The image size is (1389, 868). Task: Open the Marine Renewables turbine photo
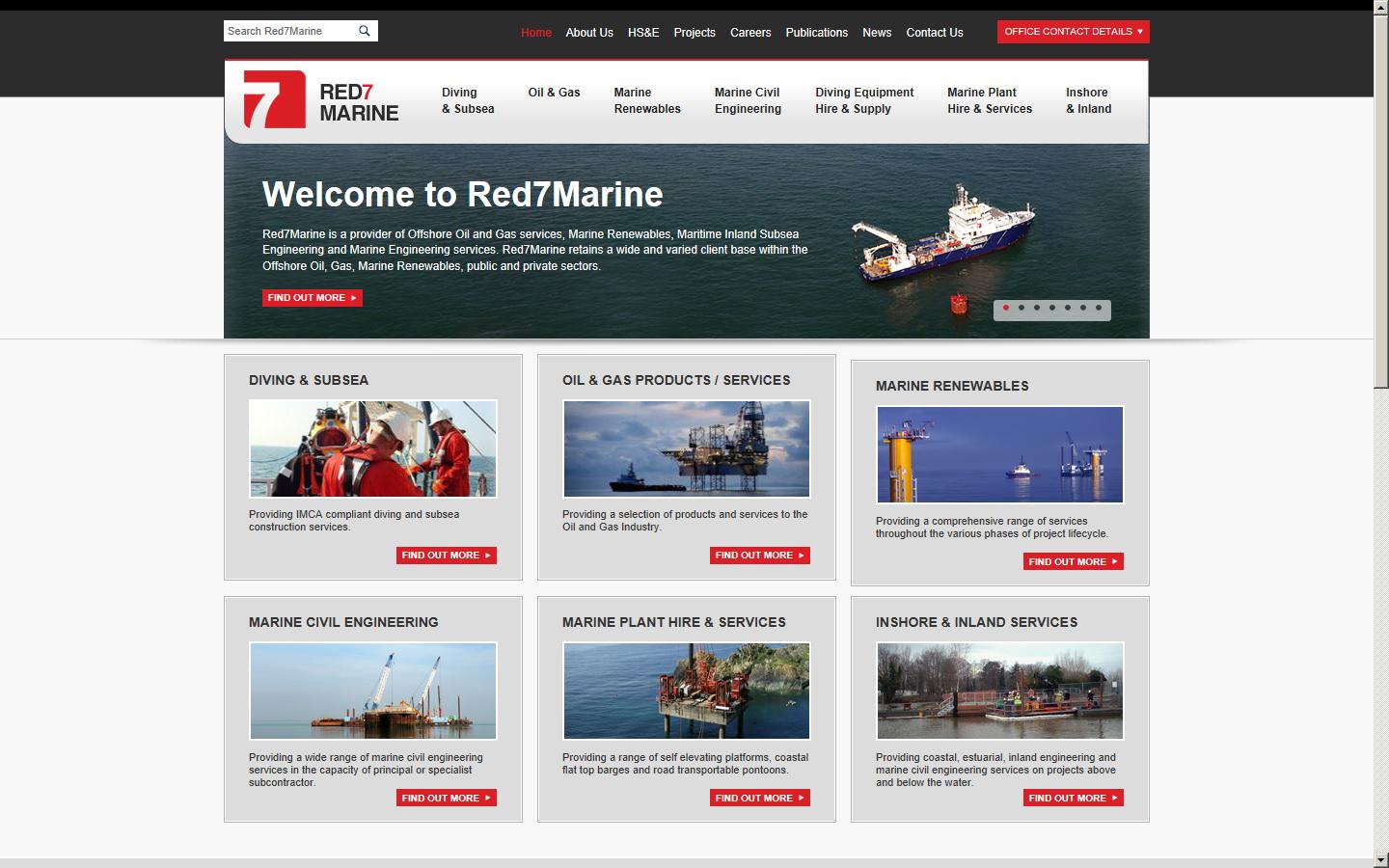pos(999,455)
